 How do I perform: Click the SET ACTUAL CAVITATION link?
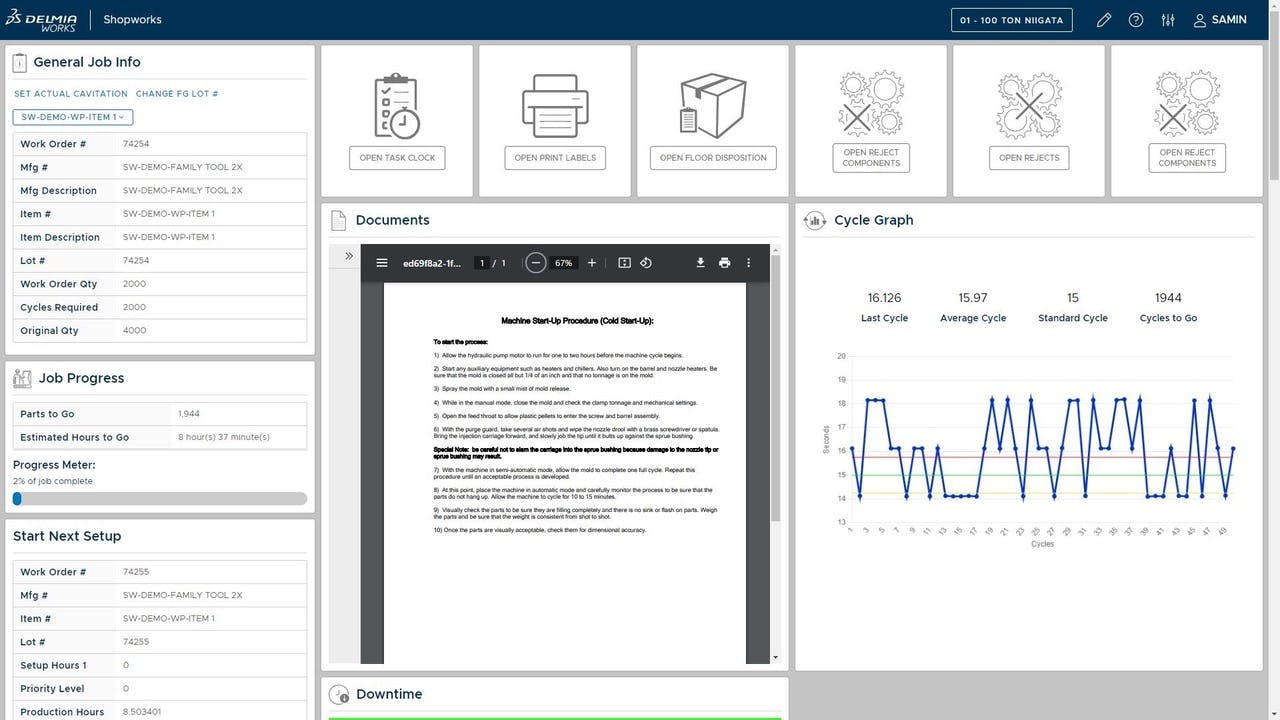(69, 93)
